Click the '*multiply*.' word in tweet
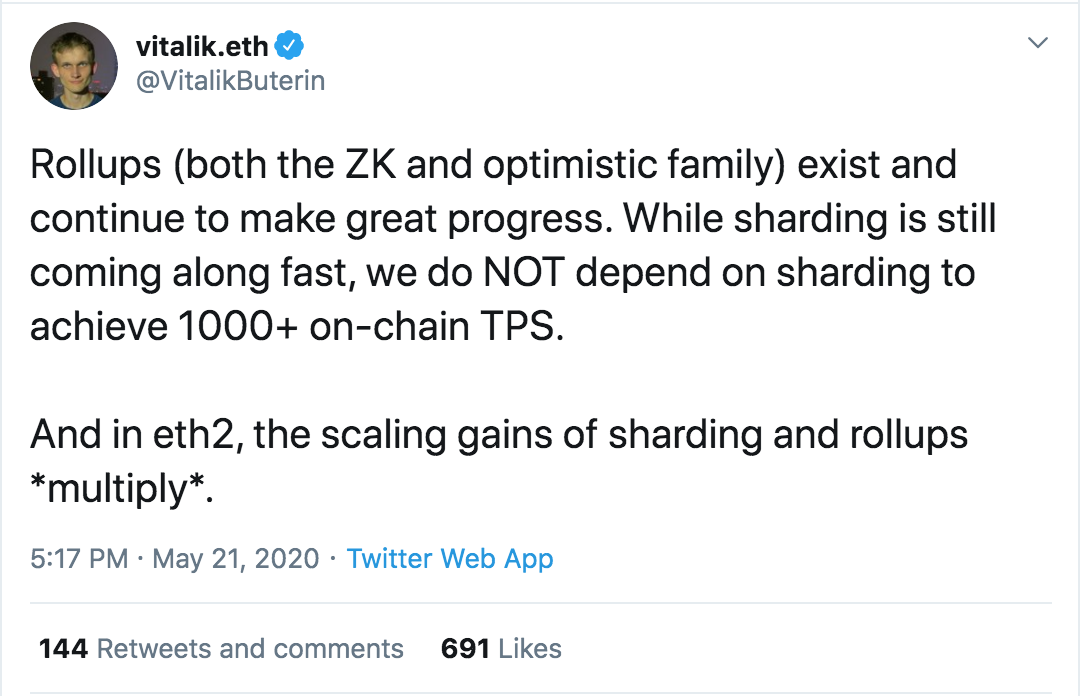Screen dimensions: 1080x696 (122, 489)
